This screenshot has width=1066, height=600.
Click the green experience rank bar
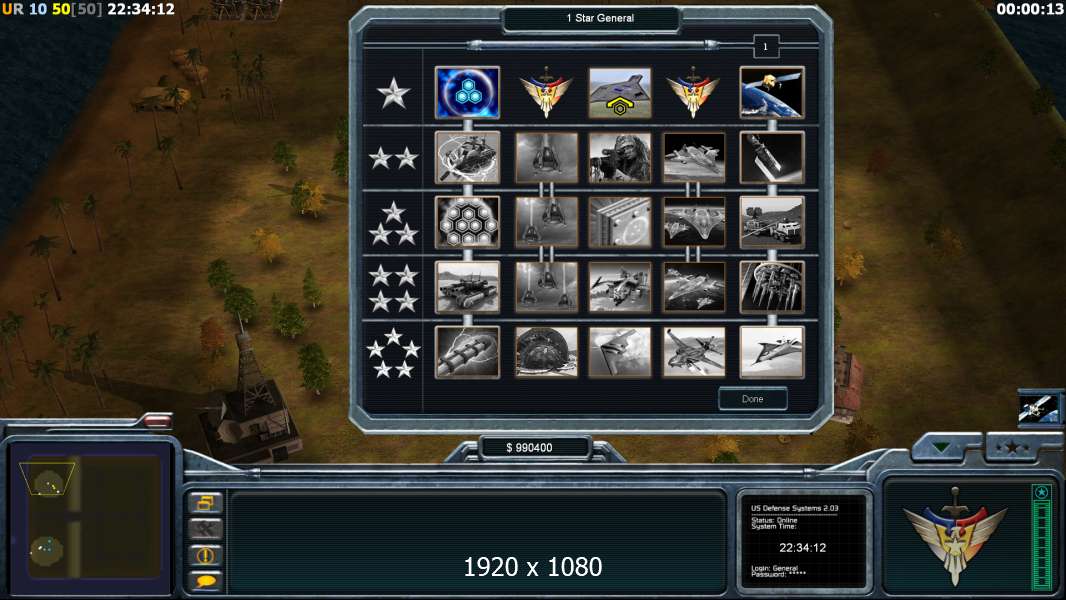click(1041, 537)
